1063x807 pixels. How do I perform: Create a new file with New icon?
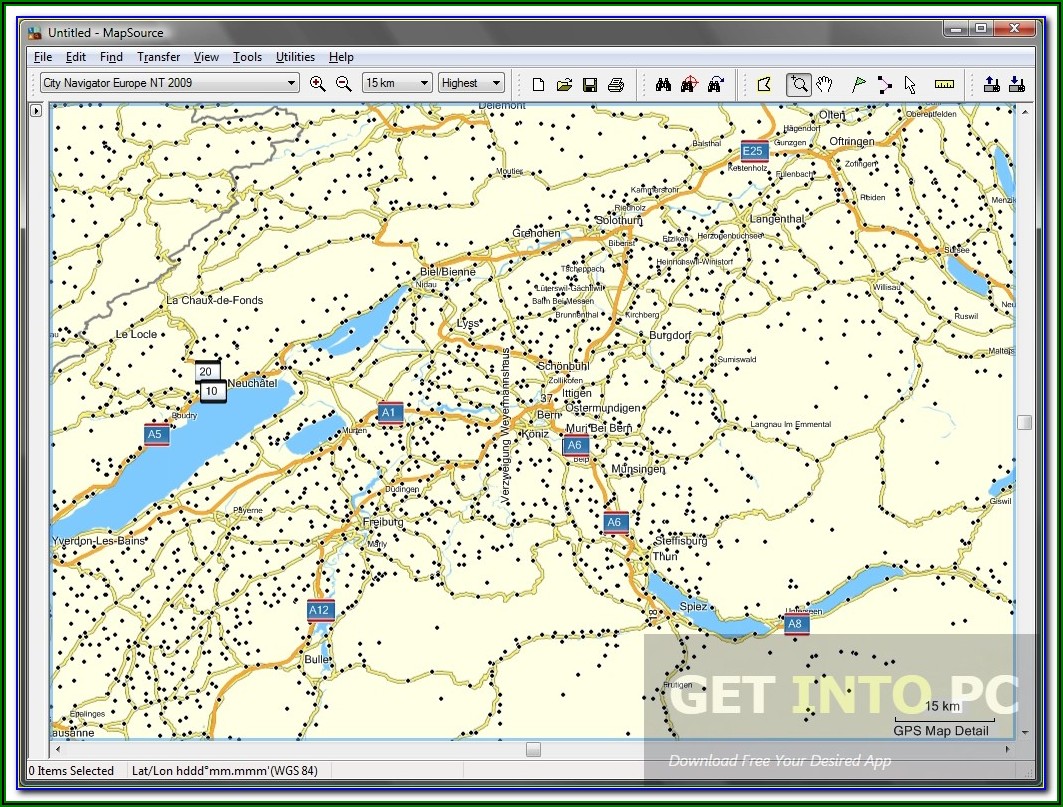[538, 84]
